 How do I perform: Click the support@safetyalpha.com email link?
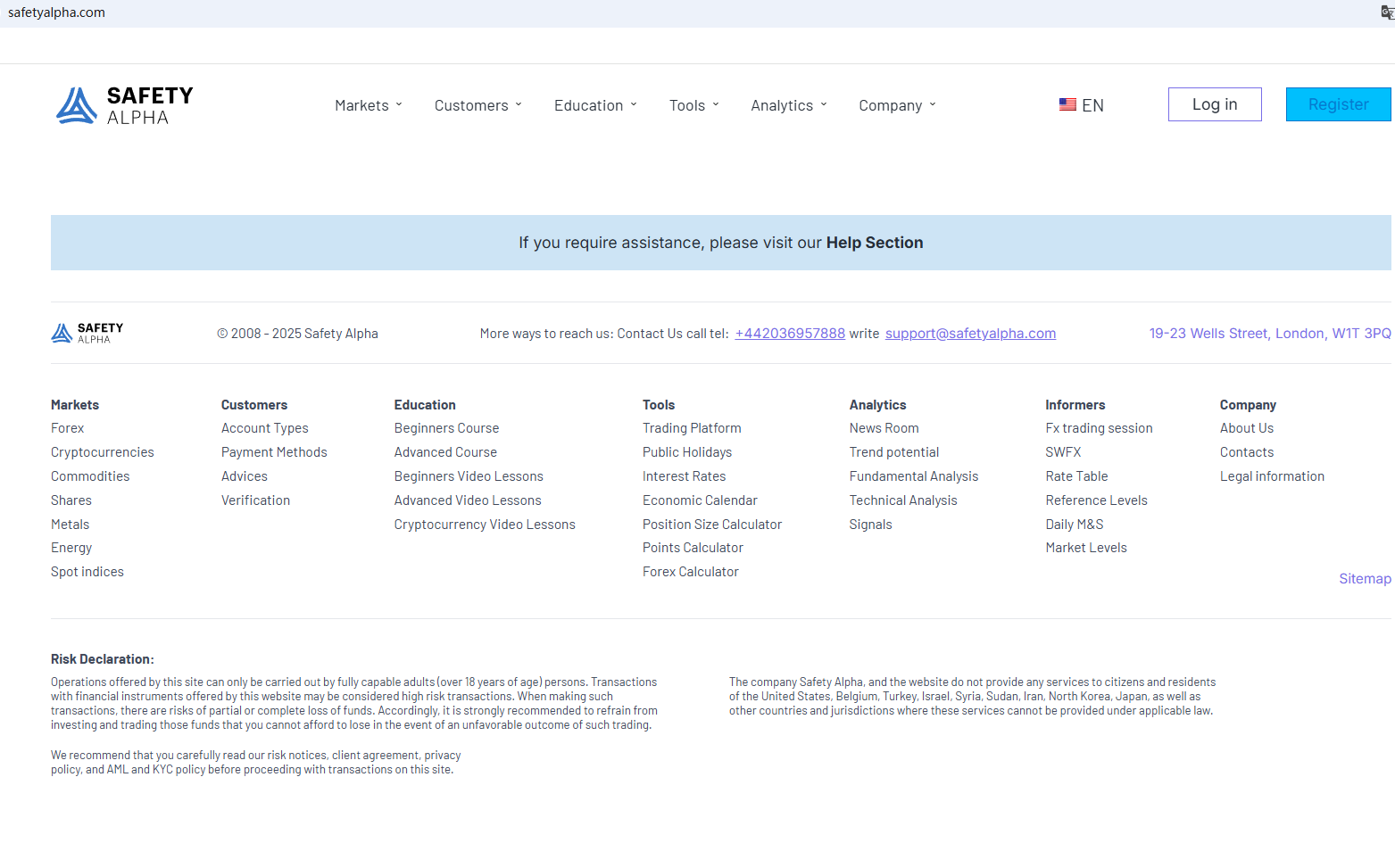point(970,334)
